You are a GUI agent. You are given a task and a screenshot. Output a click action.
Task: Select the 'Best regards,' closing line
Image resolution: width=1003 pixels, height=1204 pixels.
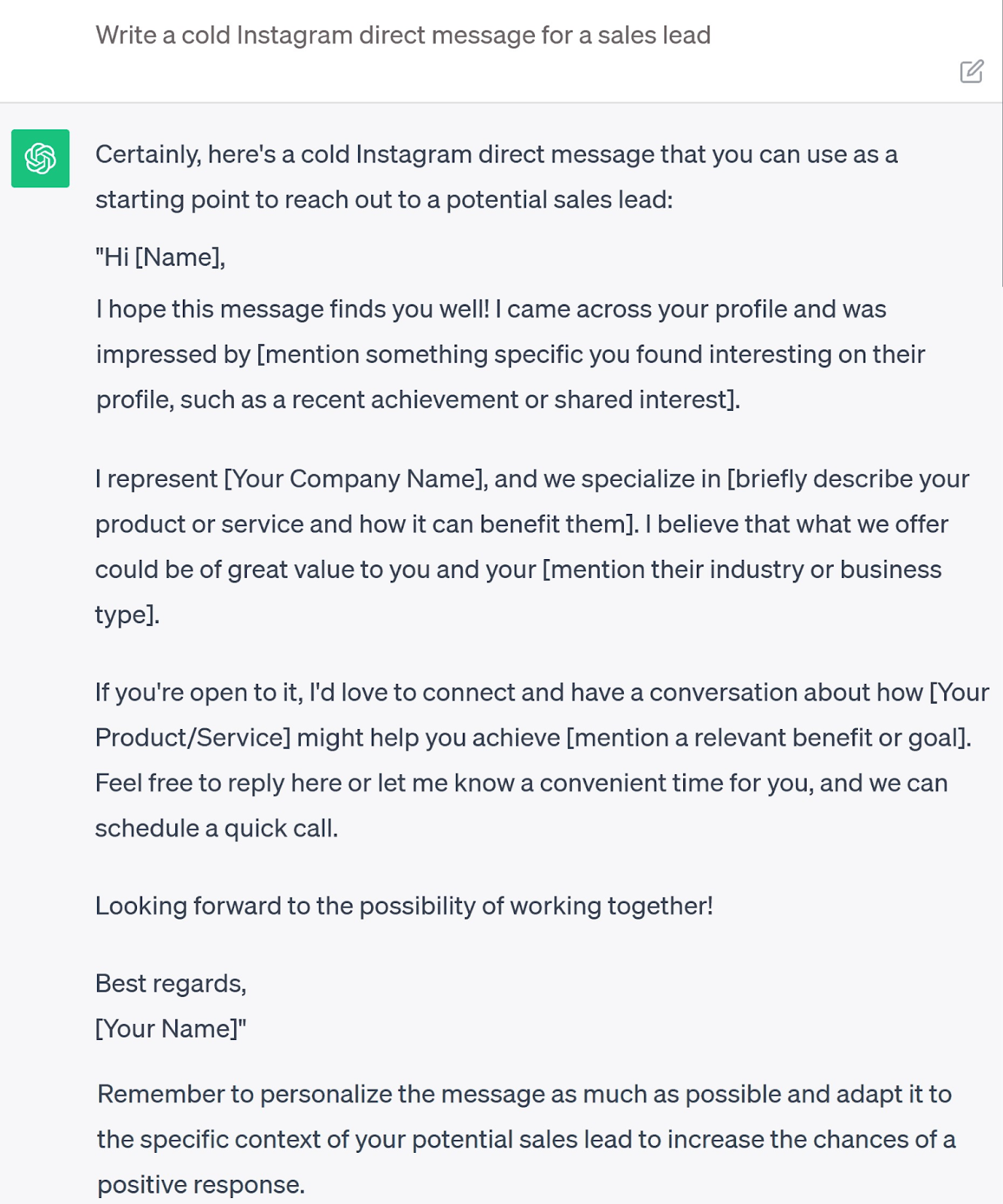172,982
